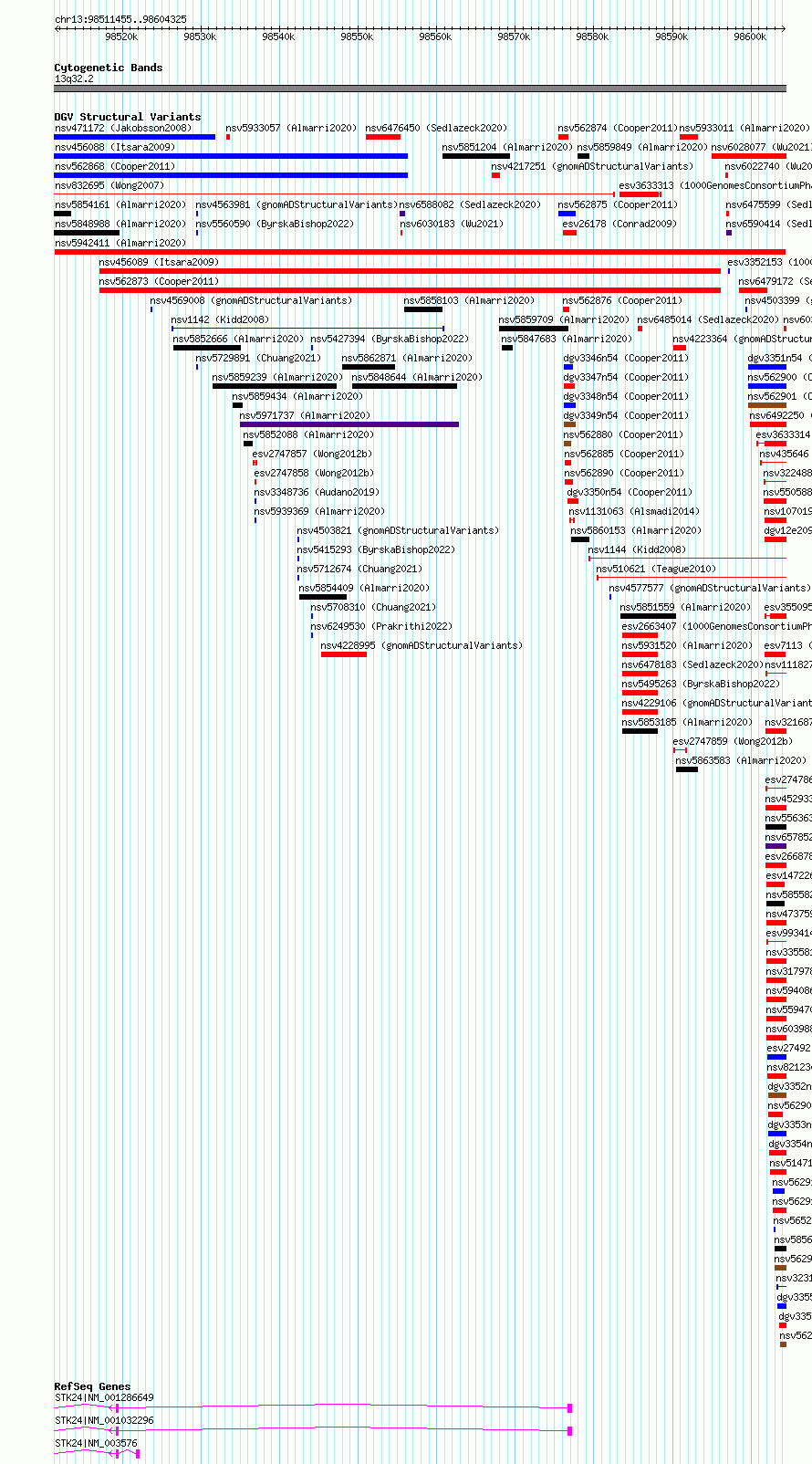The image size is (812, 1464).
Task: Open esv3633313 1000Genomes variant
Action: click(x=715, y=185)
